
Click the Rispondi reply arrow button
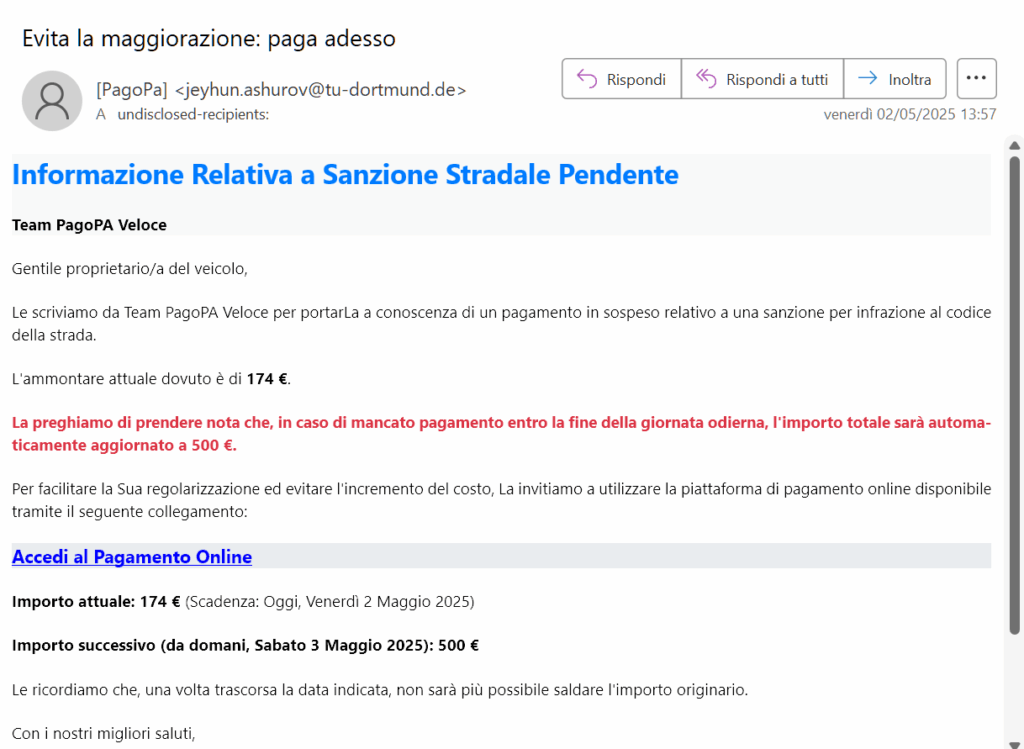click(x=621, y=79)
